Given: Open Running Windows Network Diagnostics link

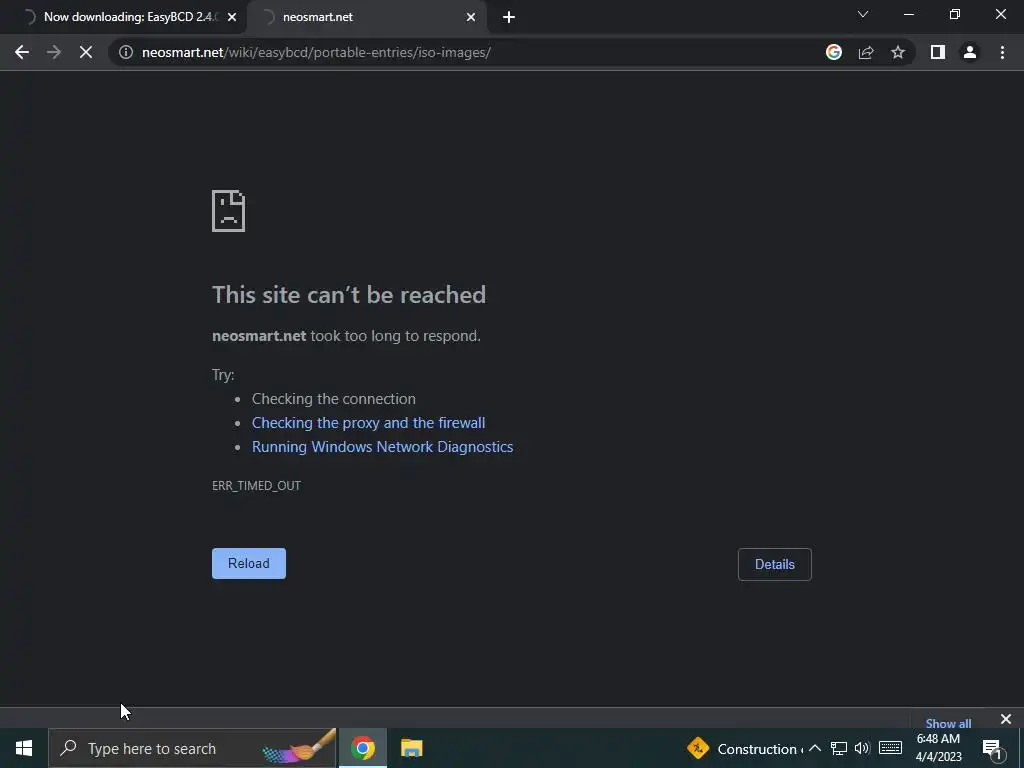Looking at the screenshot, I should click(383, 447).
